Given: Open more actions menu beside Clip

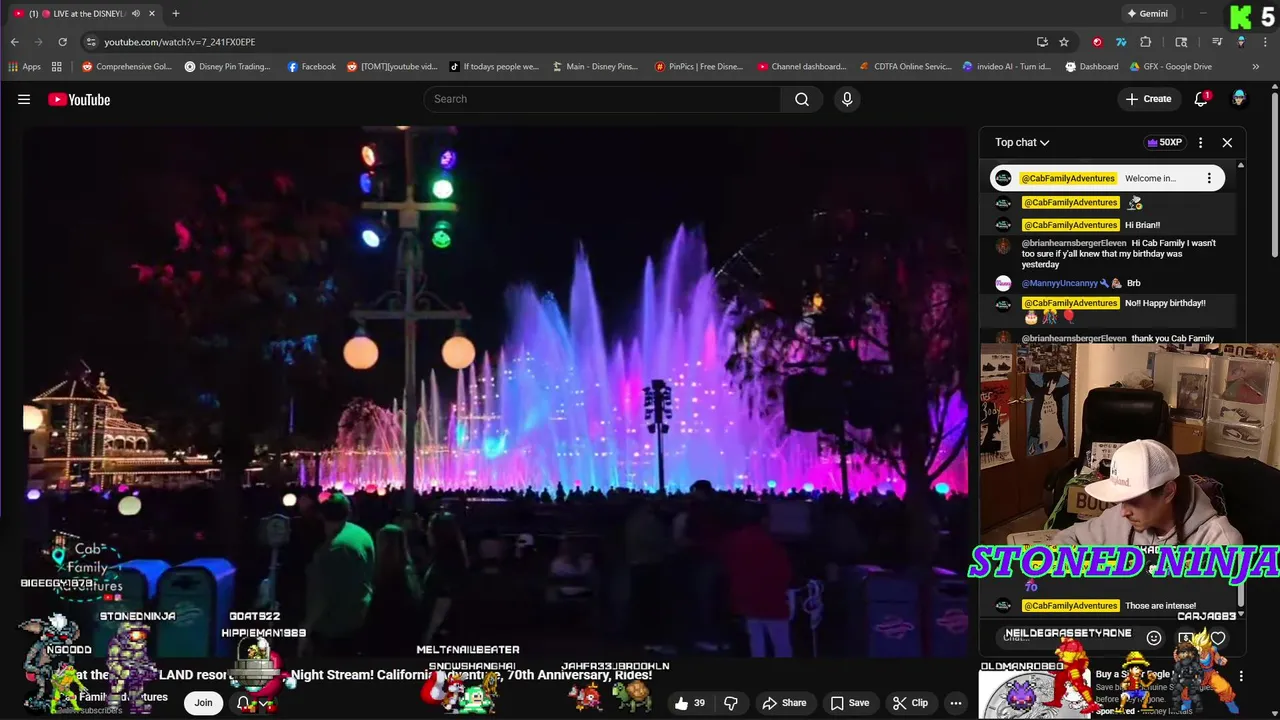Looking at the screenshot, I should coord(956,703).
